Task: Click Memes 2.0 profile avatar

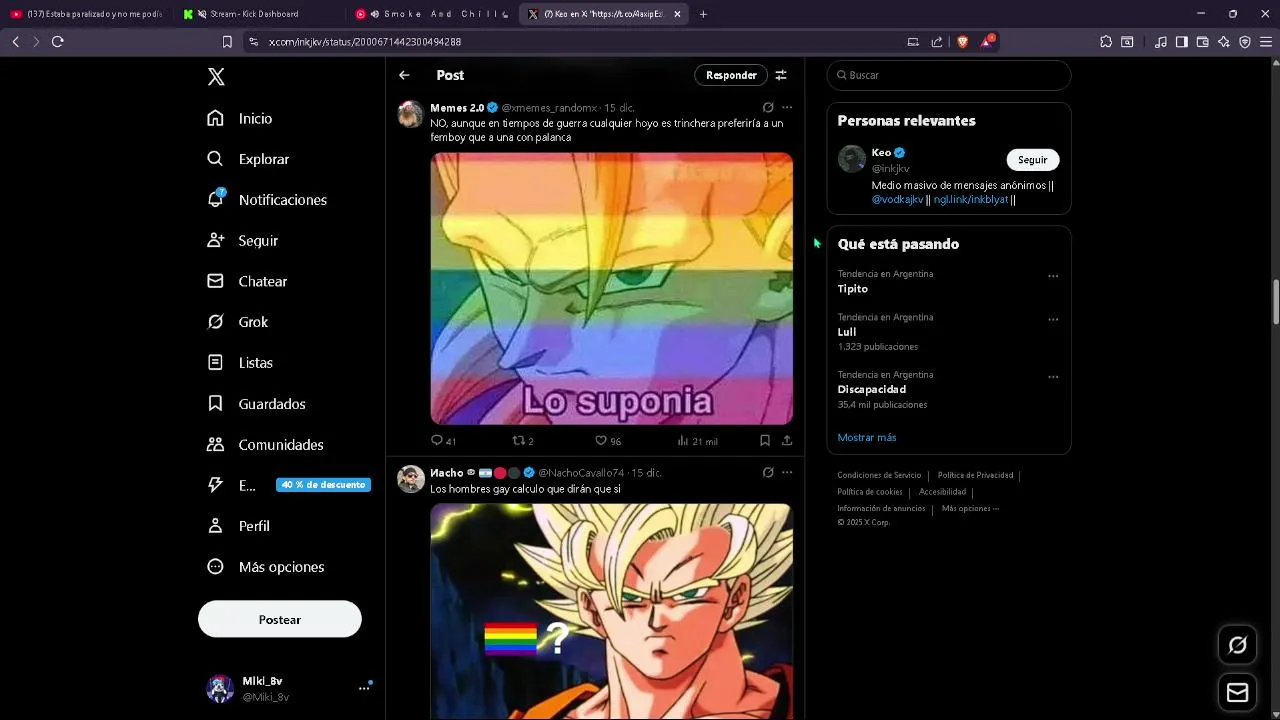Action: 411,114
